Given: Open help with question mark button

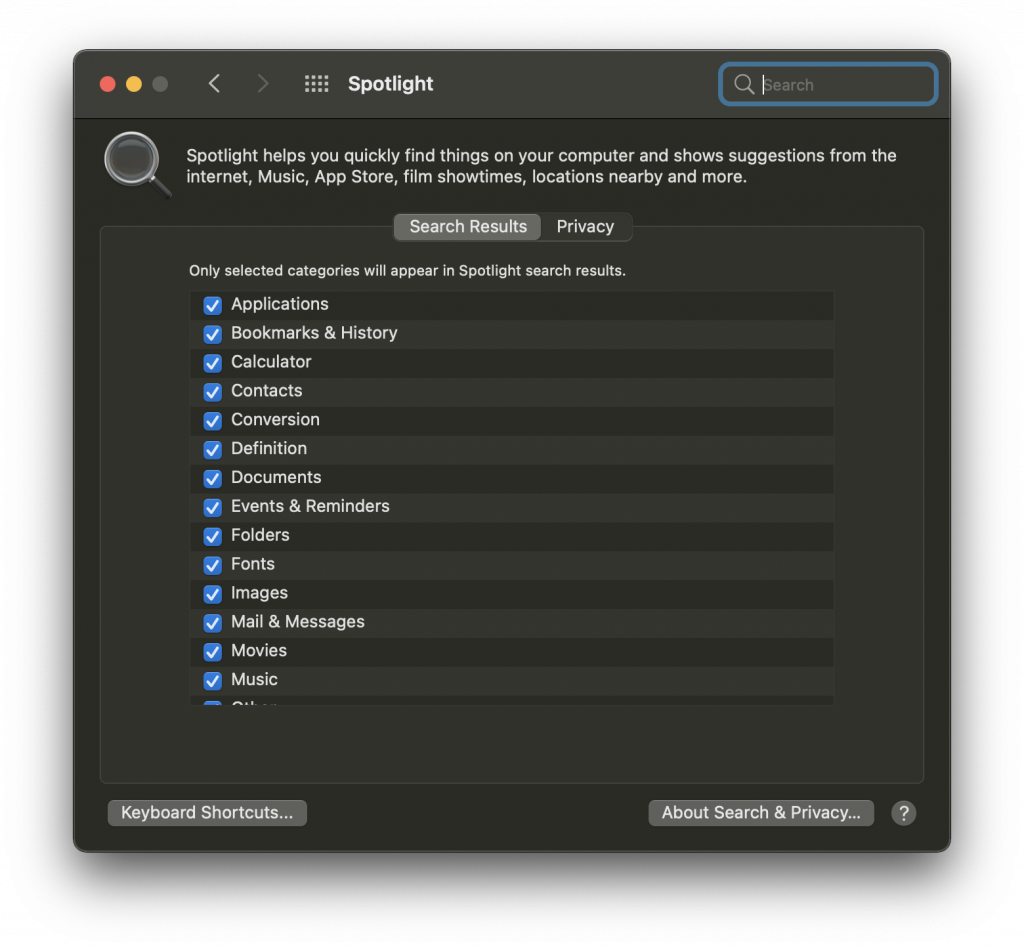Looking at the screenshot, I should point(904,813).
